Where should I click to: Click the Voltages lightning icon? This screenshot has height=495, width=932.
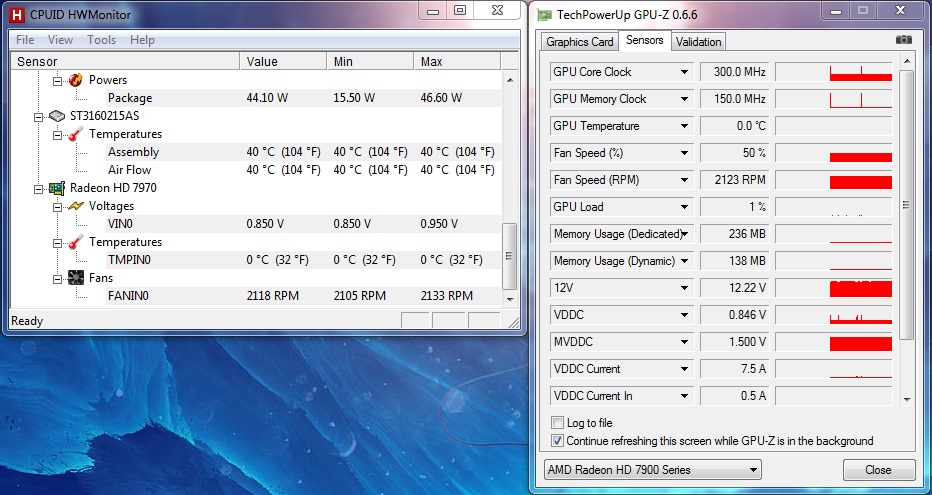point(75,206)
